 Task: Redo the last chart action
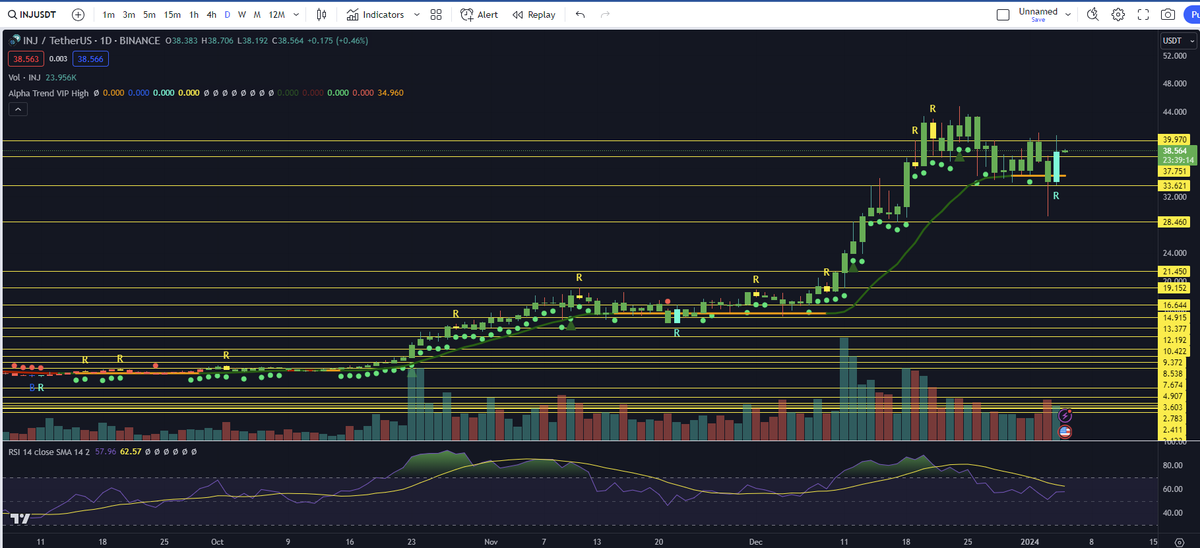coord(604,15)
